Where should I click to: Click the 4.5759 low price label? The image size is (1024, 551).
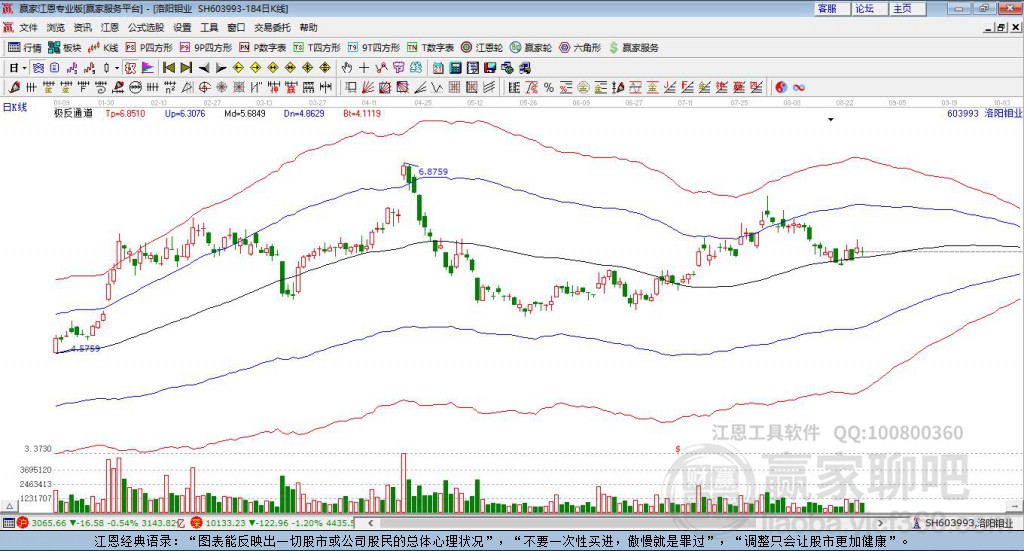pos(86,349)
